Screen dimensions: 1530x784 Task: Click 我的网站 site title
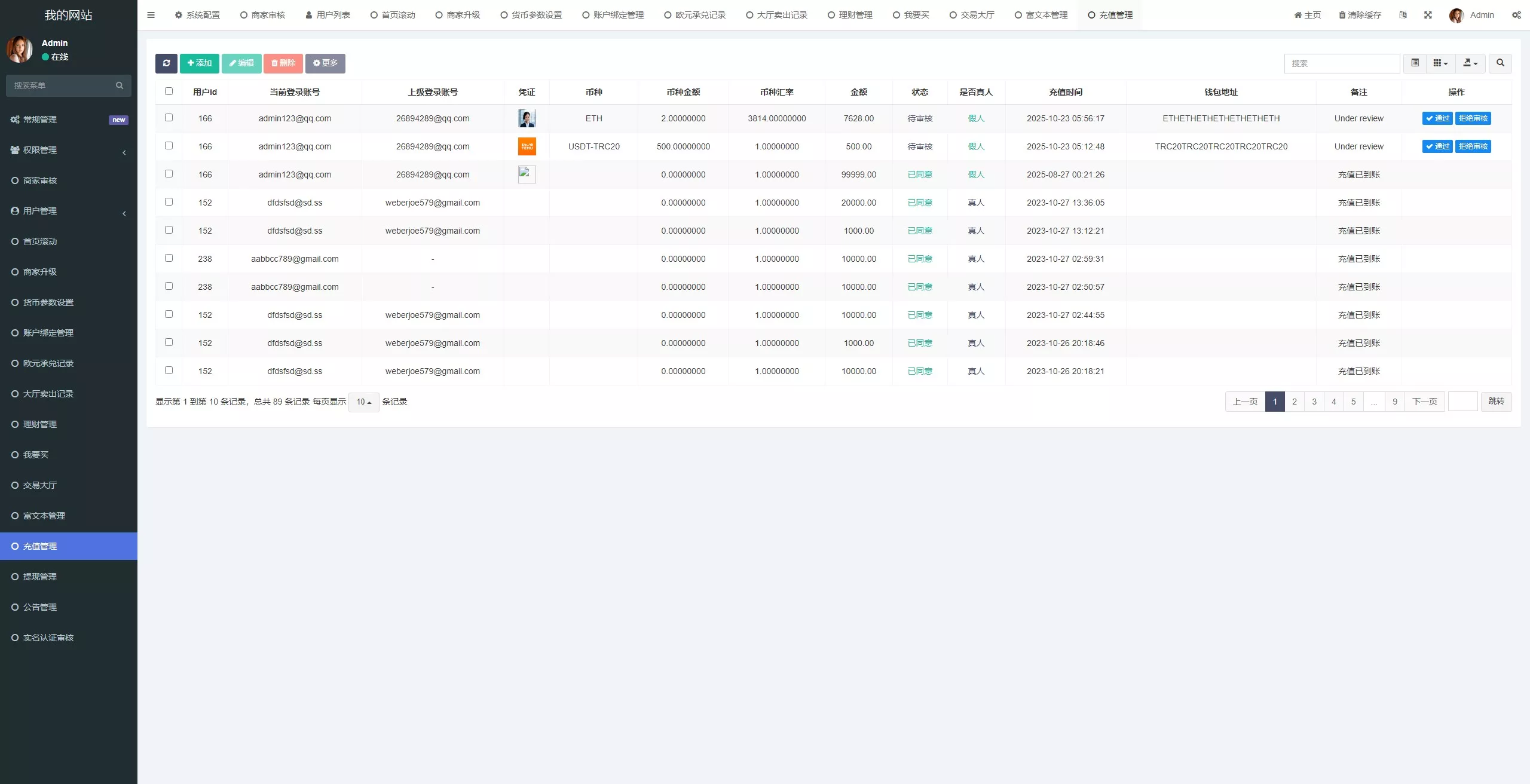click(x=69, y=15)
